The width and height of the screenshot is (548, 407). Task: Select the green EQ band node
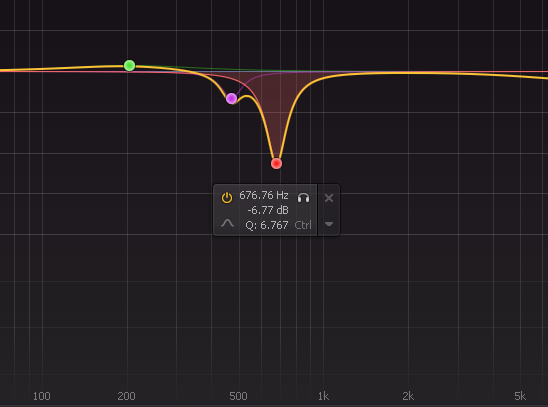click(130, 65)
